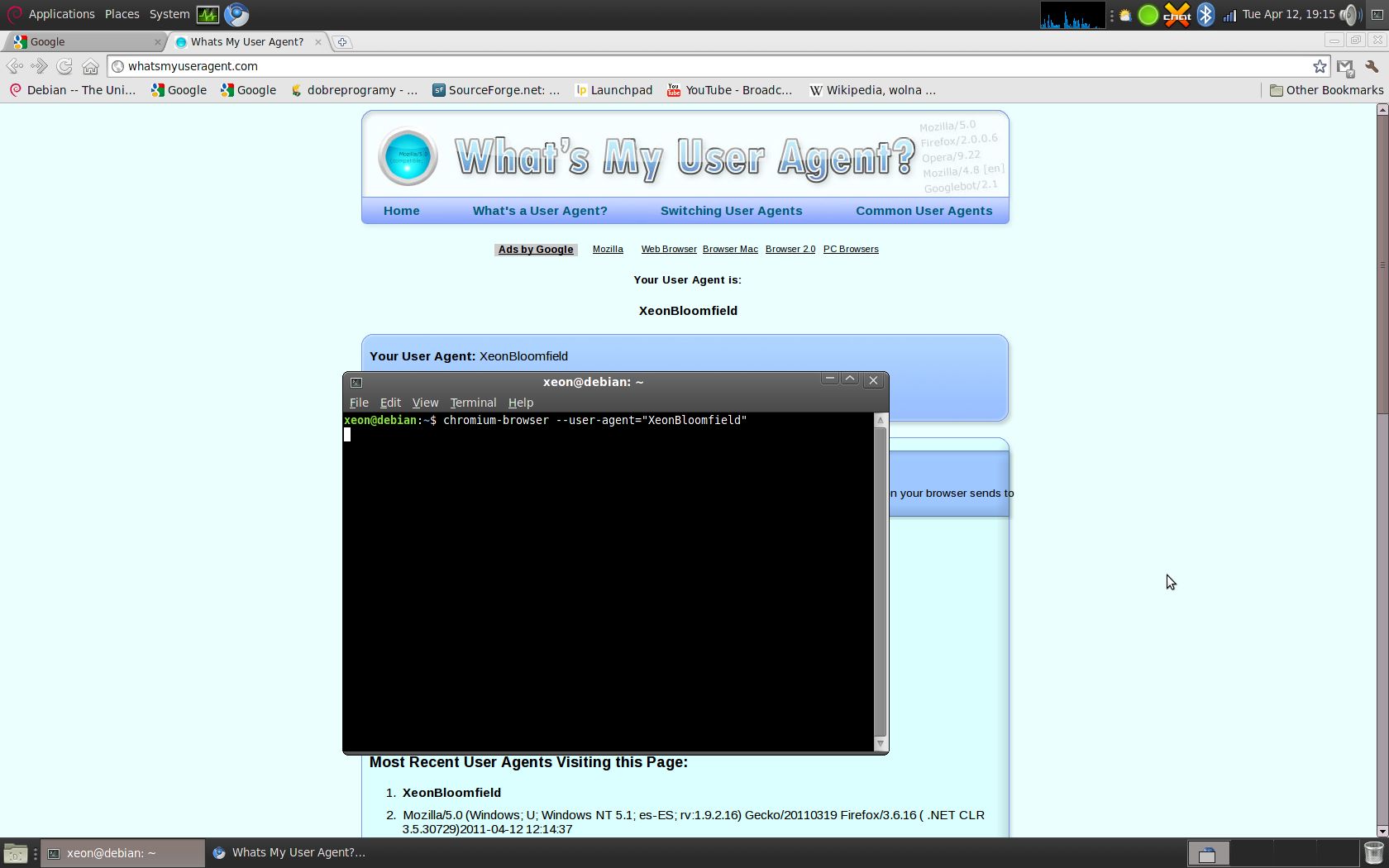The width and height of the screenshot is (1389, 868).
Task: Open the terminal's Terminal menu
Action: click(x=473, y=403)
